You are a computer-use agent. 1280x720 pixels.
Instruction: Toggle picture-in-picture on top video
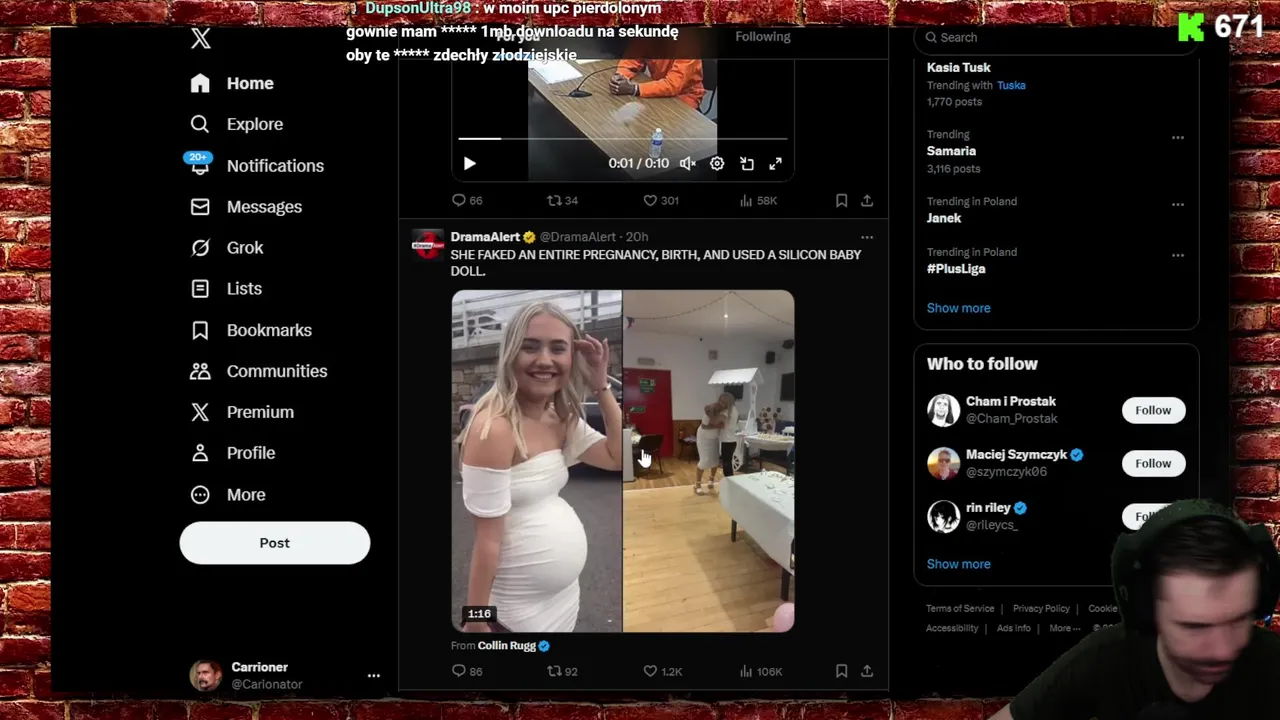pyautogui.click(x=746, y=163)
